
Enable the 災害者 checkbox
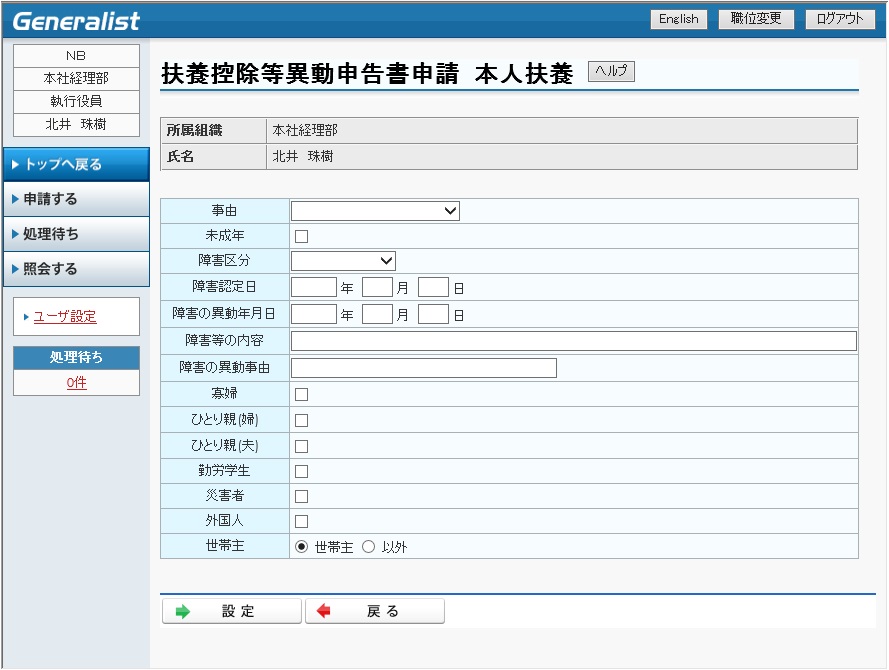302,497
